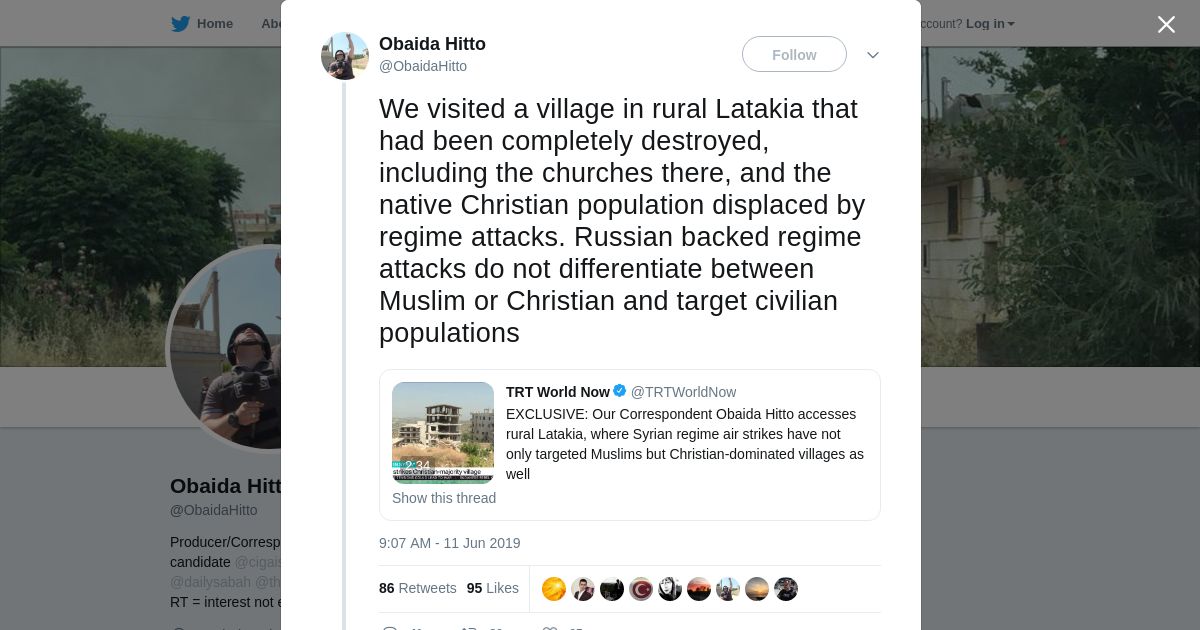The width and height of the screenshot is (1200, 630).
Task: Open the quoted TRT World Now video thumbnail
Action: (x=443, y=432)
